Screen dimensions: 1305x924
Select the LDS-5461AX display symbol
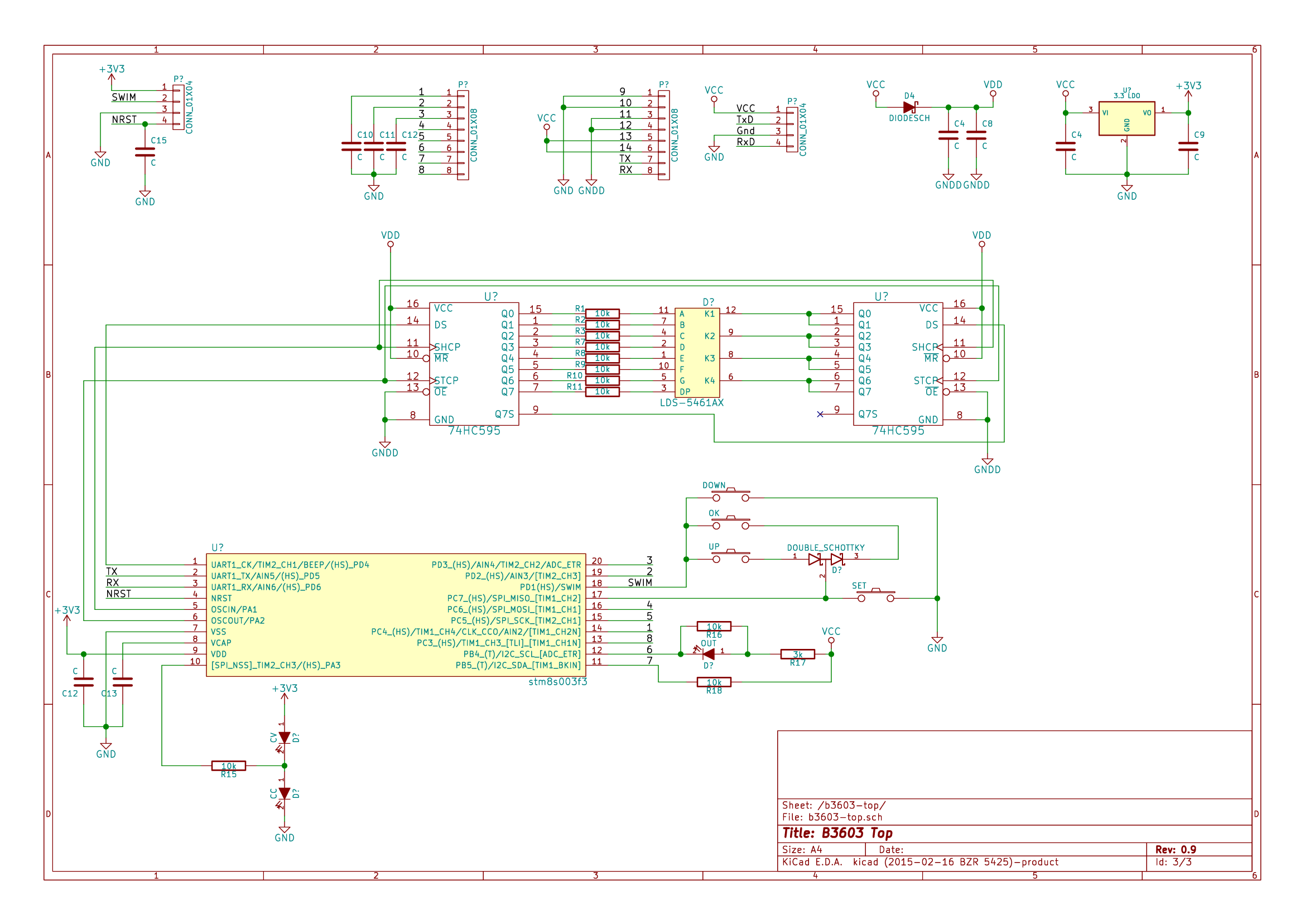697,353
